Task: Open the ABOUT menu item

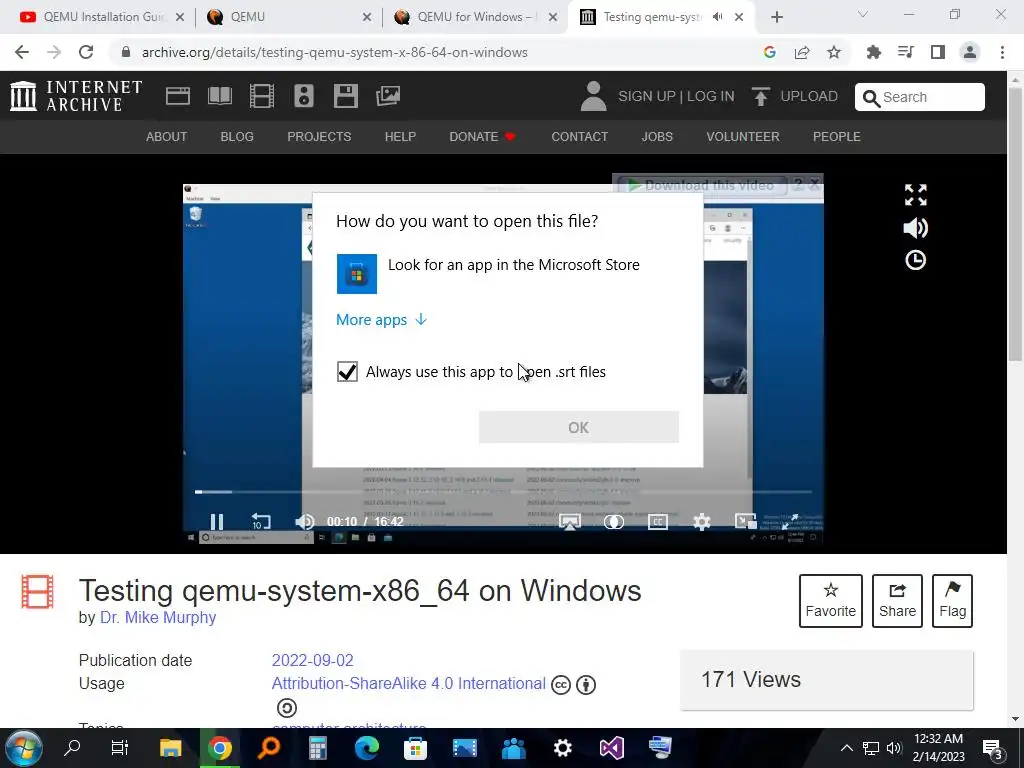Action: click(167, 136)
